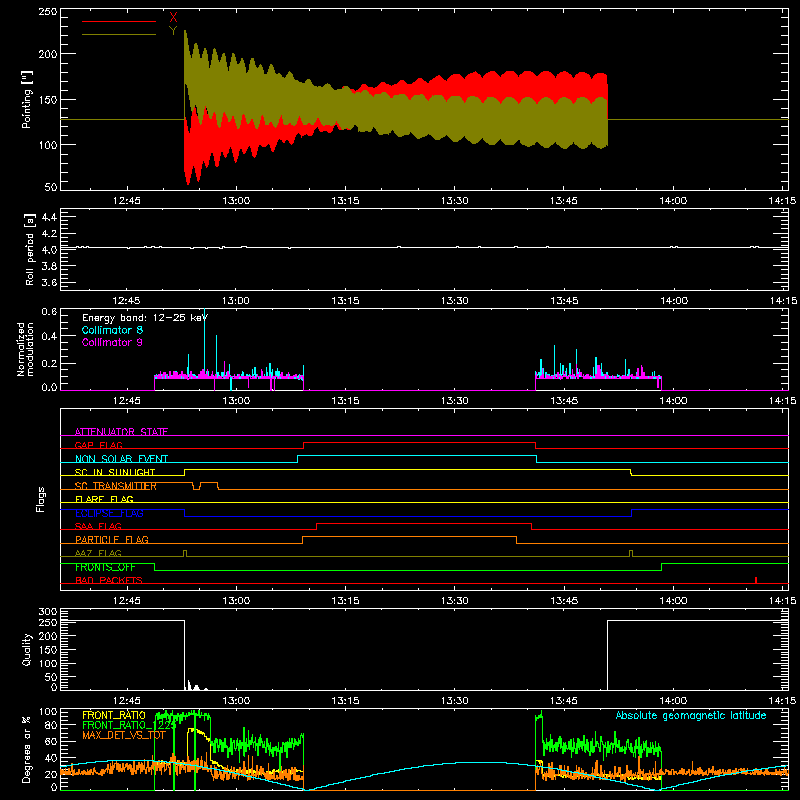Click 13:45 time label under modulation plot
The width and height of the screenshot is (800, 800).
(564, 401)
